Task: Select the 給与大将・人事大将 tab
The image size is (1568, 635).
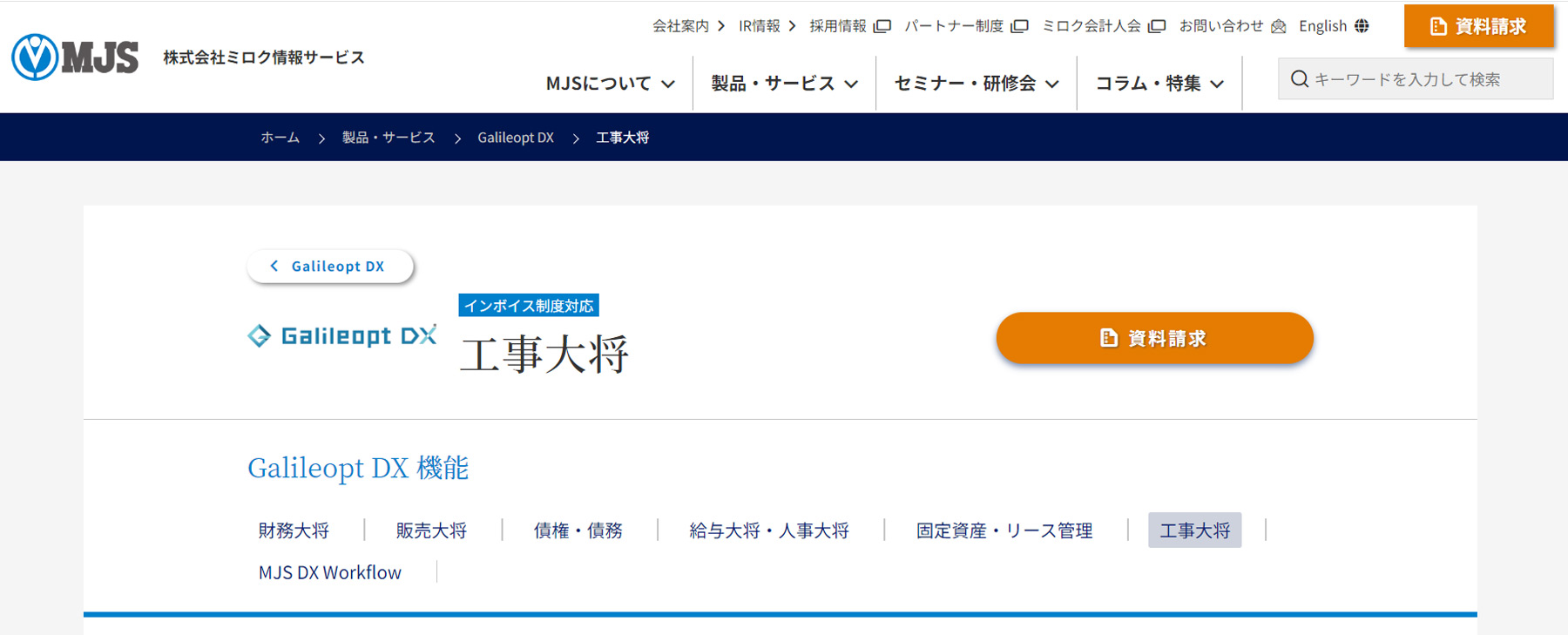Action: click(x=769, y=530)
